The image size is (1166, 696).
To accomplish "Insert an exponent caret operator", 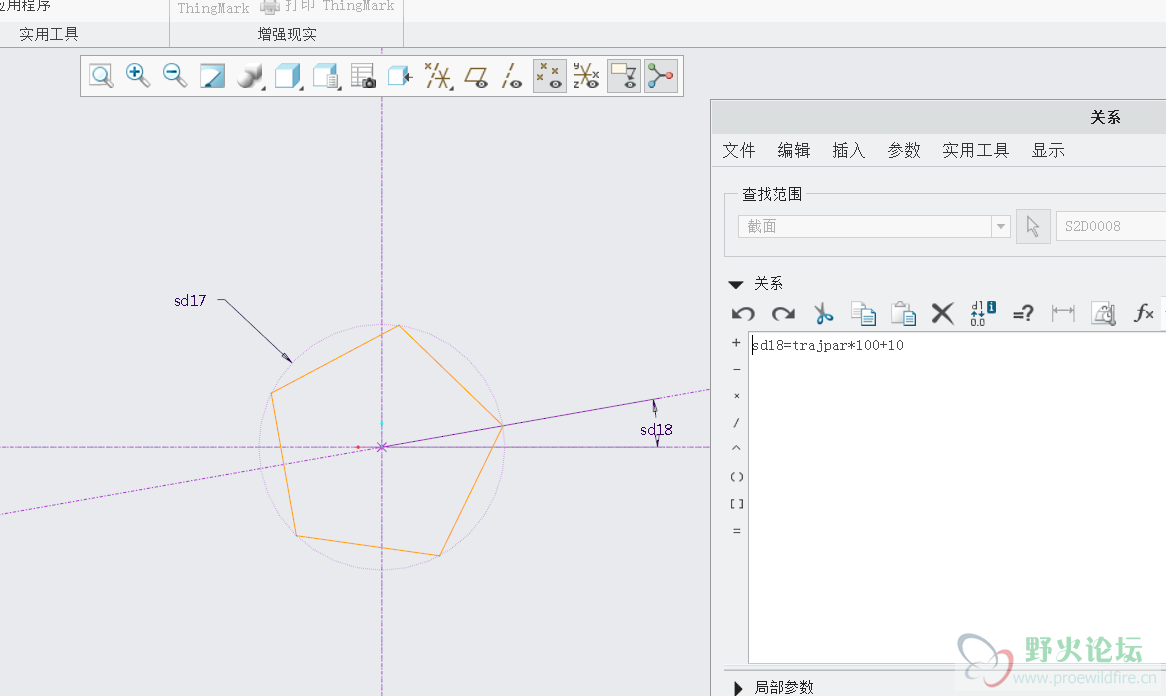I will tap(736, 448).
